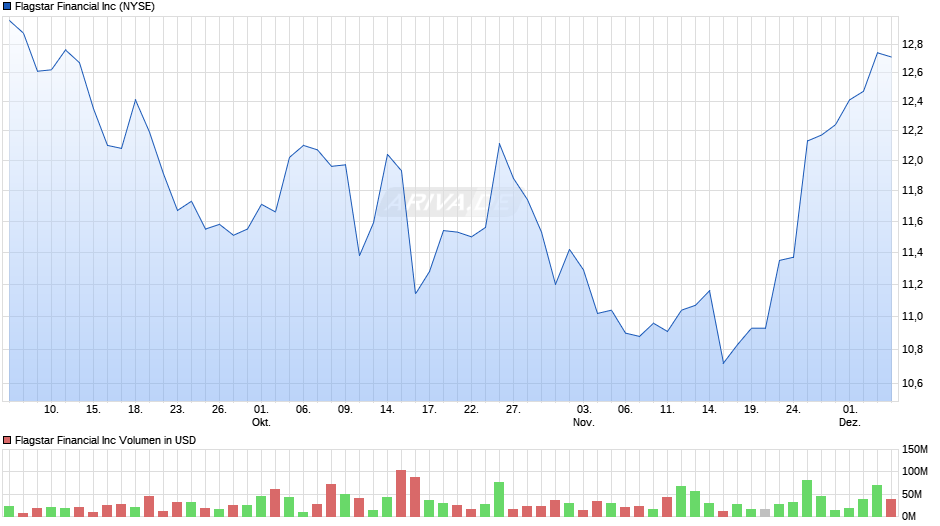Image resolution: width=940 pixels, height=526 pixels.
Task: Click the 12,6 price axis label
Action: click(x=912, y=73)
